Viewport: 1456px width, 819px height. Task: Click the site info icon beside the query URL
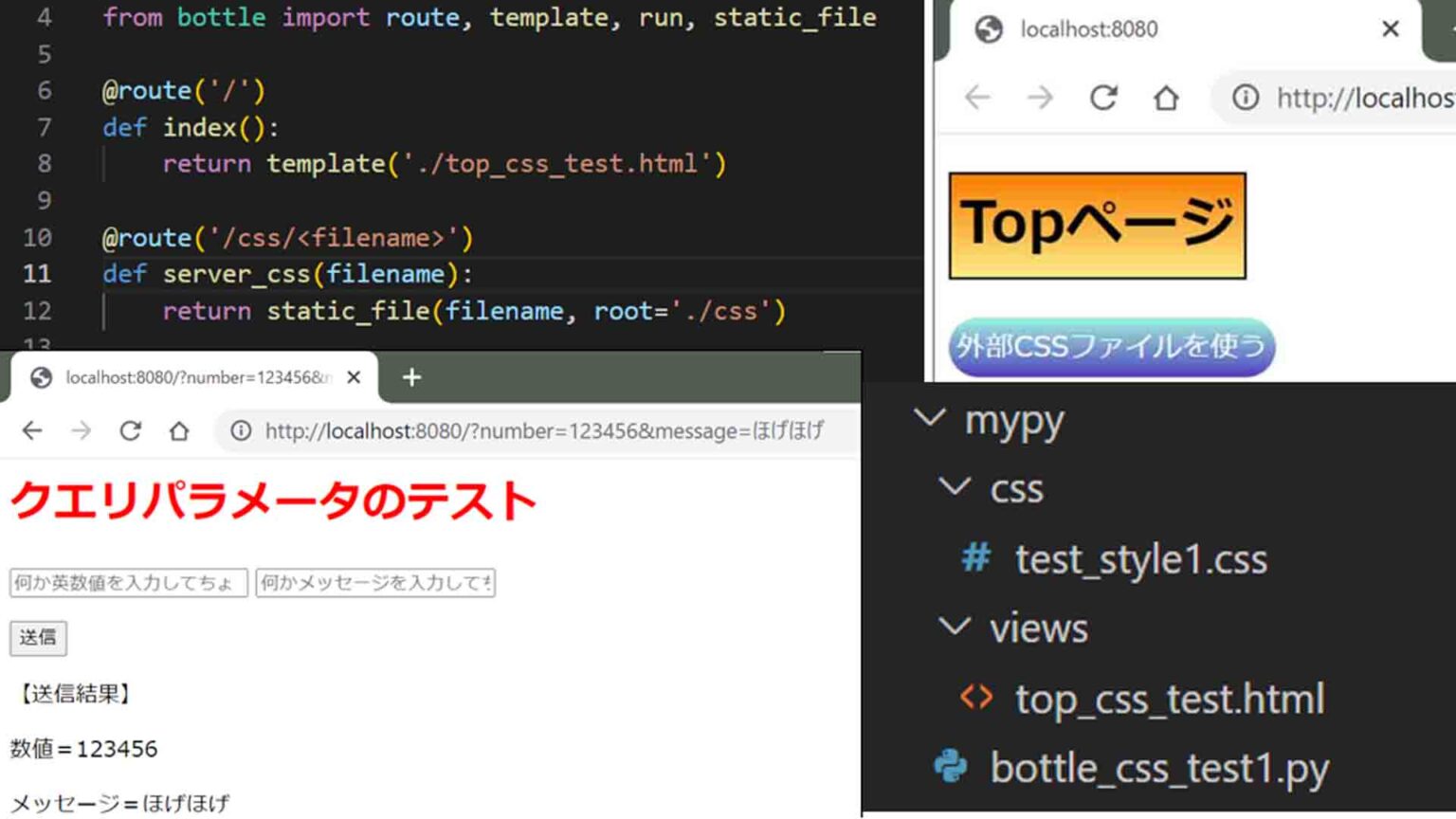coord(241,431)
